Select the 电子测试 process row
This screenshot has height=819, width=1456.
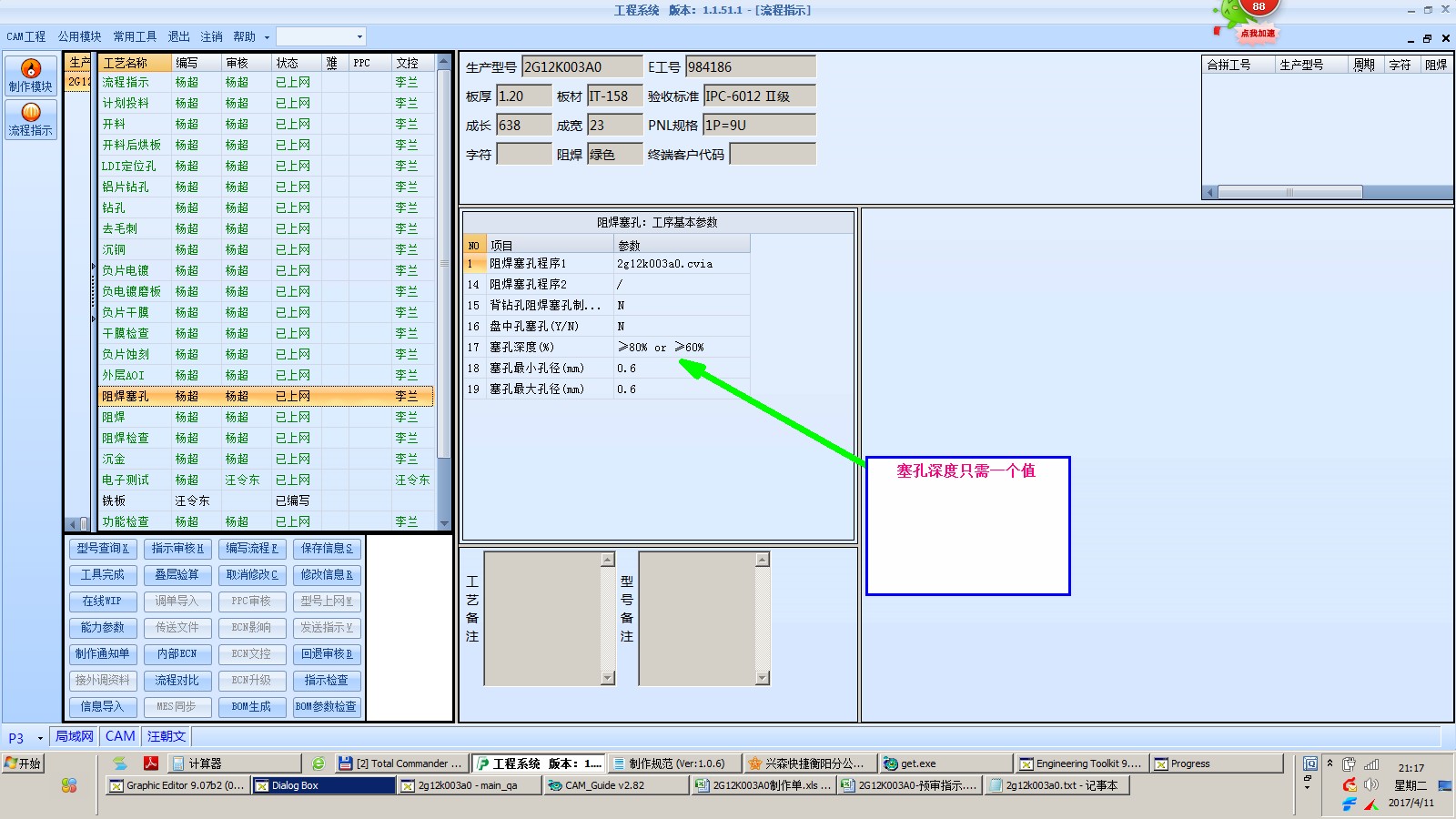tap(266, 480)
